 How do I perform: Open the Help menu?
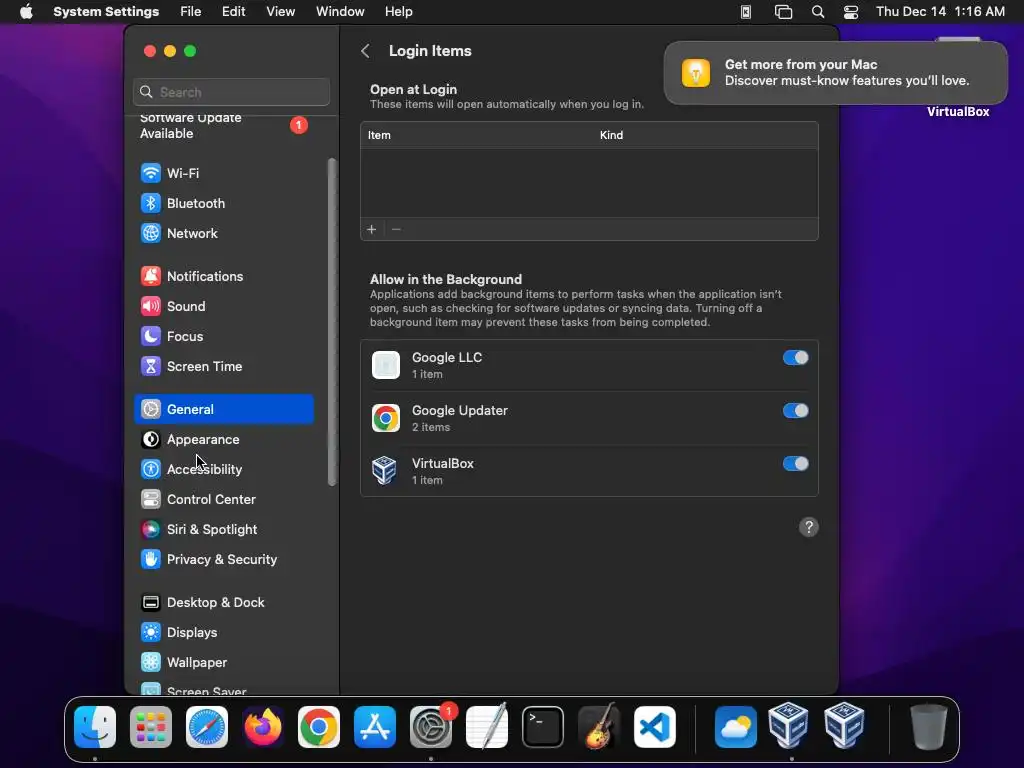[x=398, y=12]
